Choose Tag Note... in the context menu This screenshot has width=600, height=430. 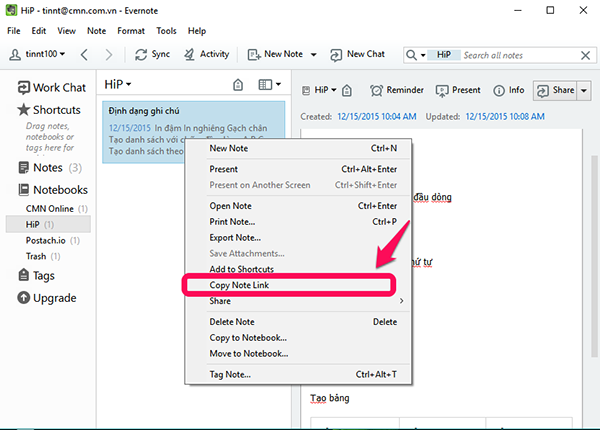298,375
